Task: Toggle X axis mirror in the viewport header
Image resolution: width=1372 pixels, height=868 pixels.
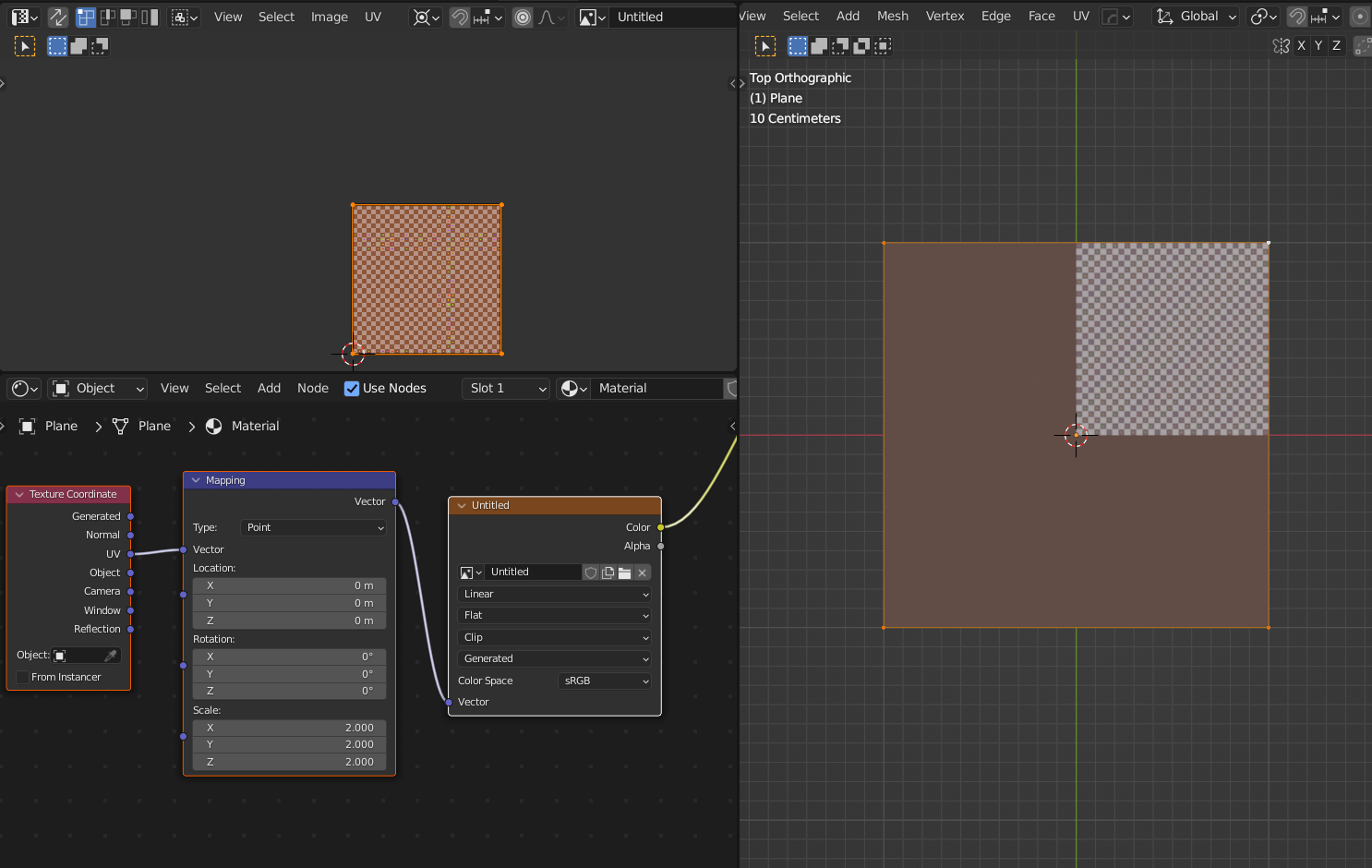Action: click(1301, 45)
